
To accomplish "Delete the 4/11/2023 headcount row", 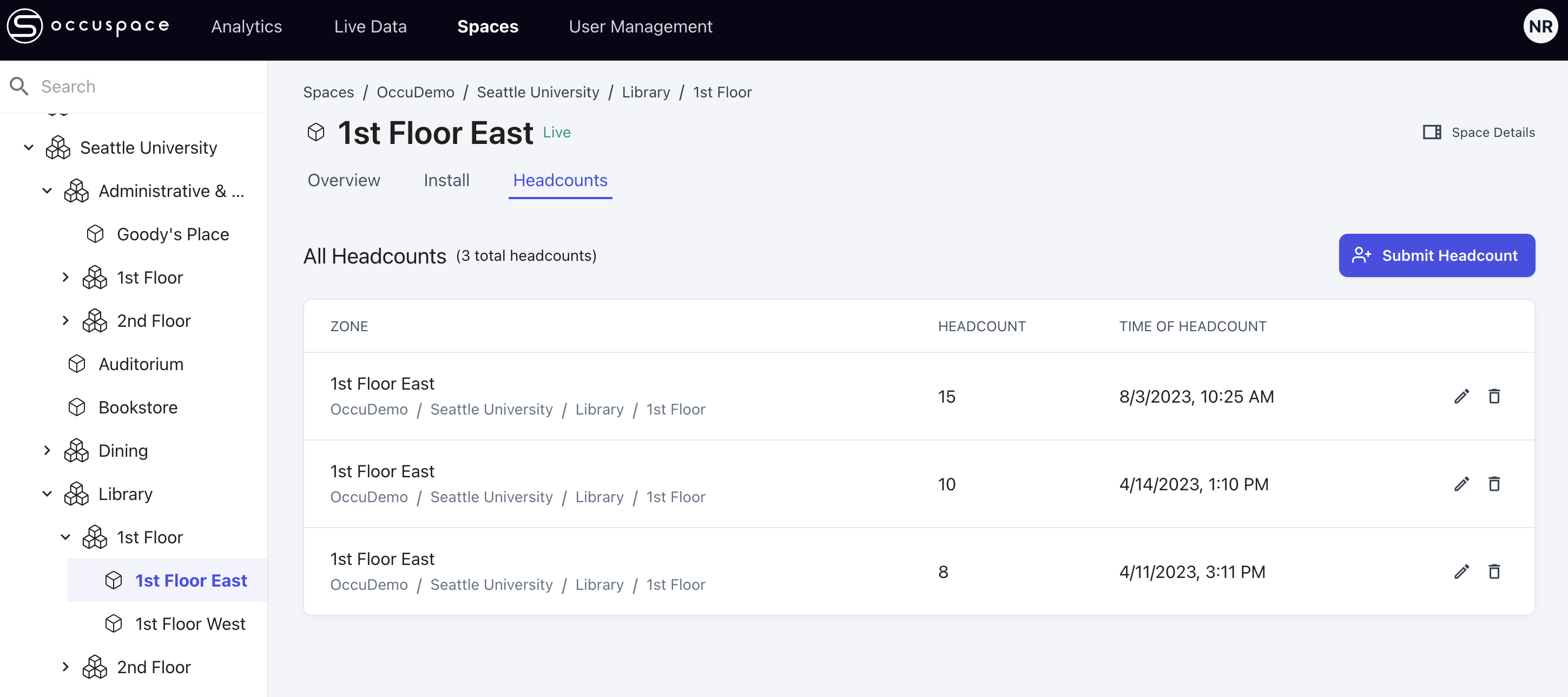I will 1494,571.
